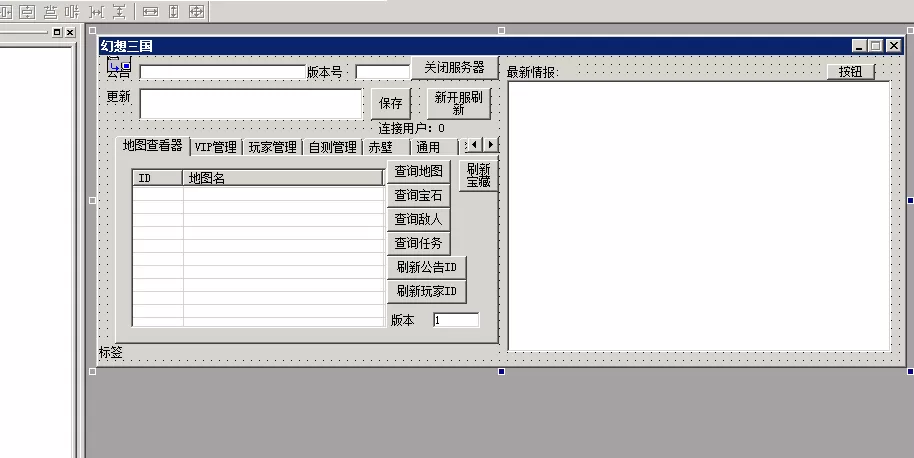
Task: Maximize the 幻想三国 form window
Action: [x=876, y=46]
